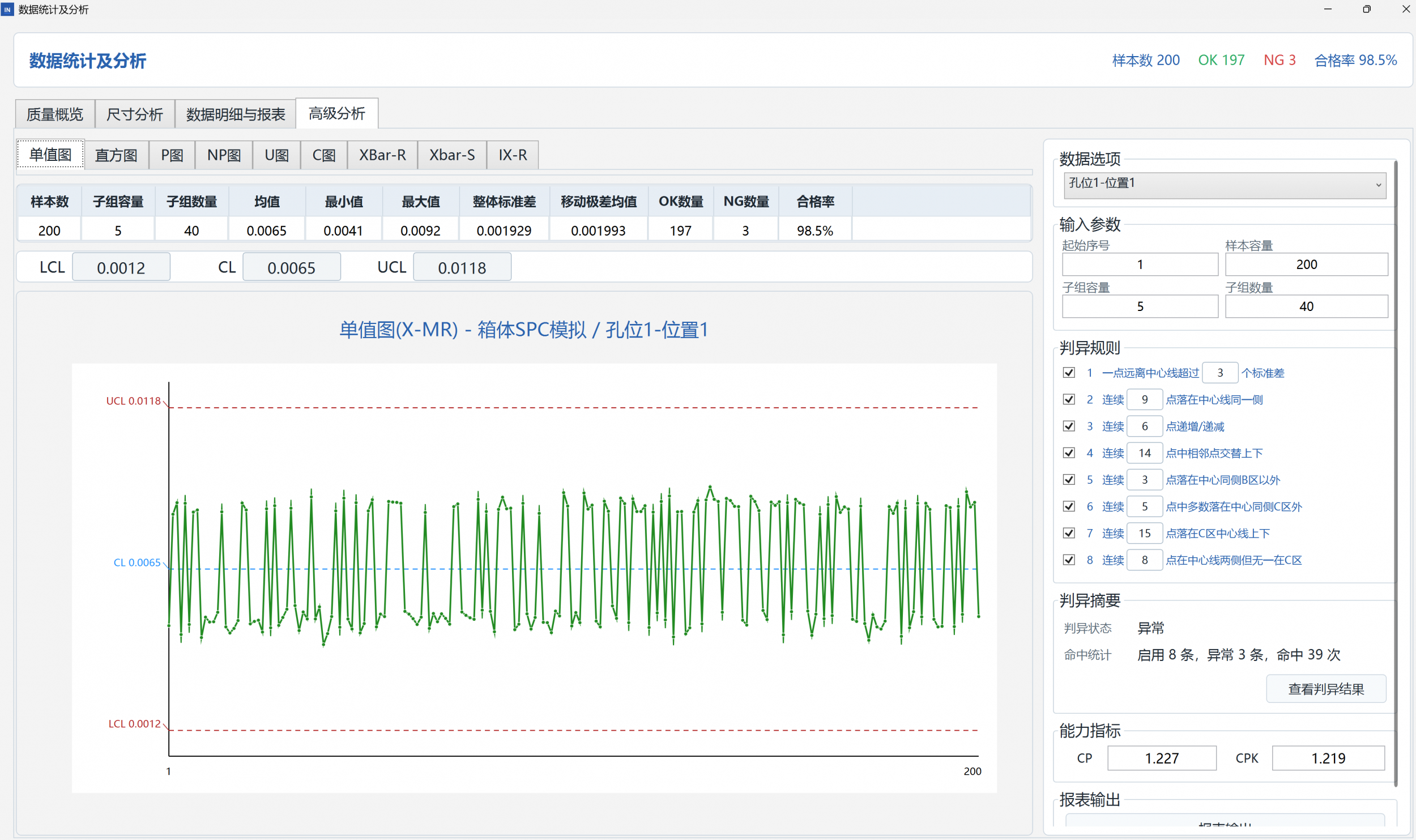The image size is (1416, 840).
Task: Click the 查看判异结果 button
Action: tap(1326, 689)
